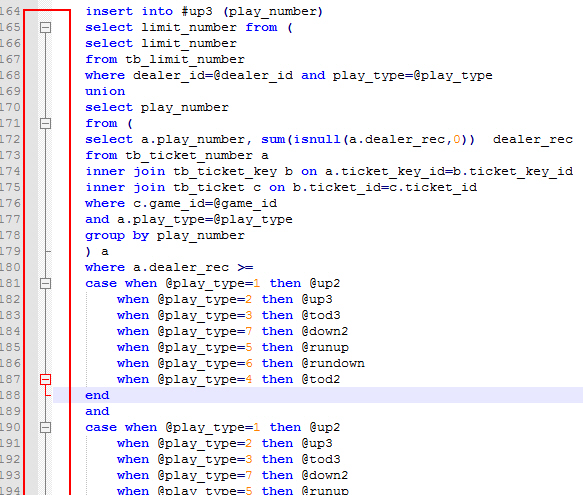Viewport: 583px width, 495px height.
Task: Click 'when @play_type=6 then @rundown' line
Action: coord(241,363)
